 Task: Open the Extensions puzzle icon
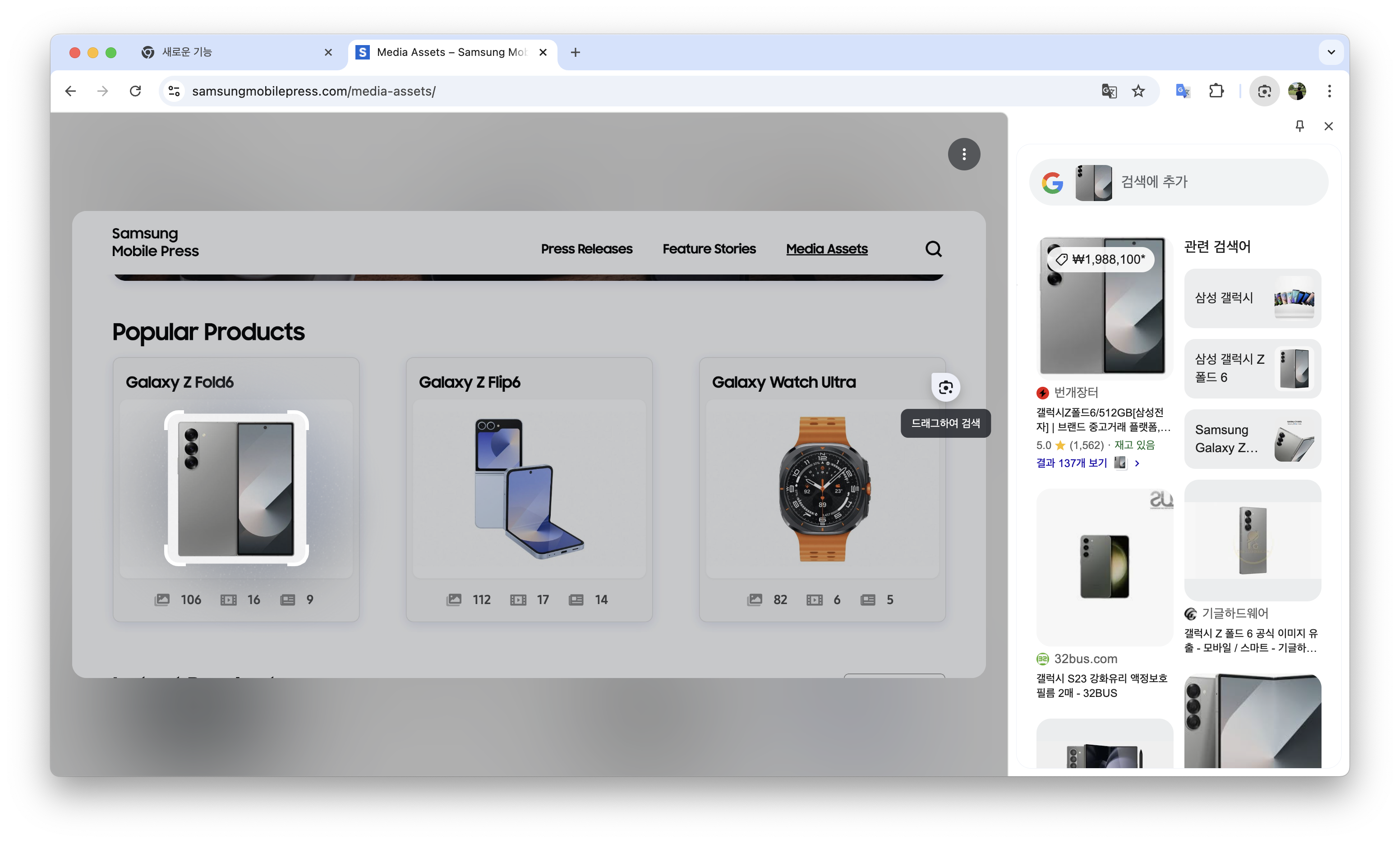tap(1216, 91)
